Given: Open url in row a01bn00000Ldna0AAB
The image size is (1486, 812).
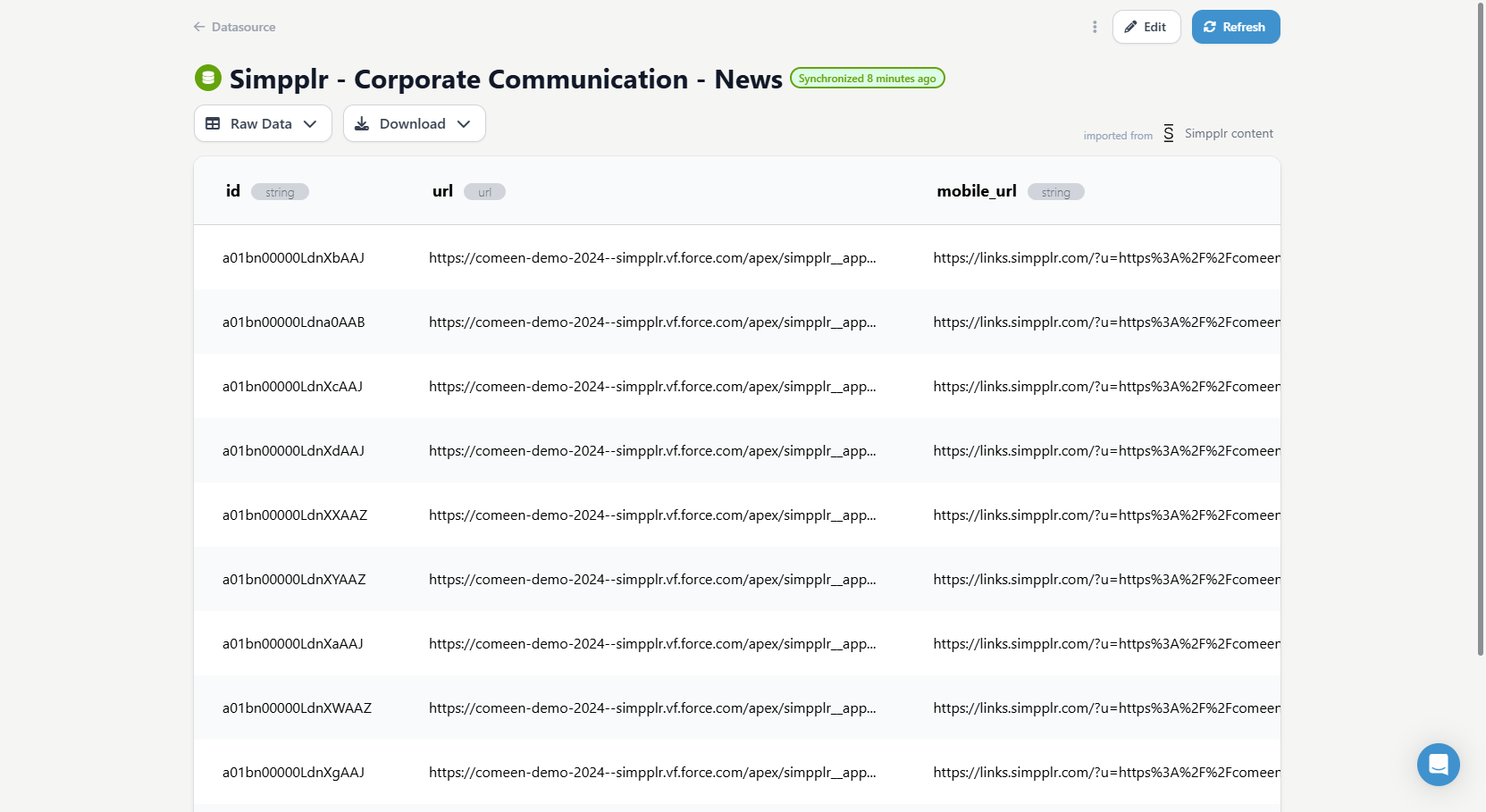Looking at the screenshot, I should pos(652,322).
